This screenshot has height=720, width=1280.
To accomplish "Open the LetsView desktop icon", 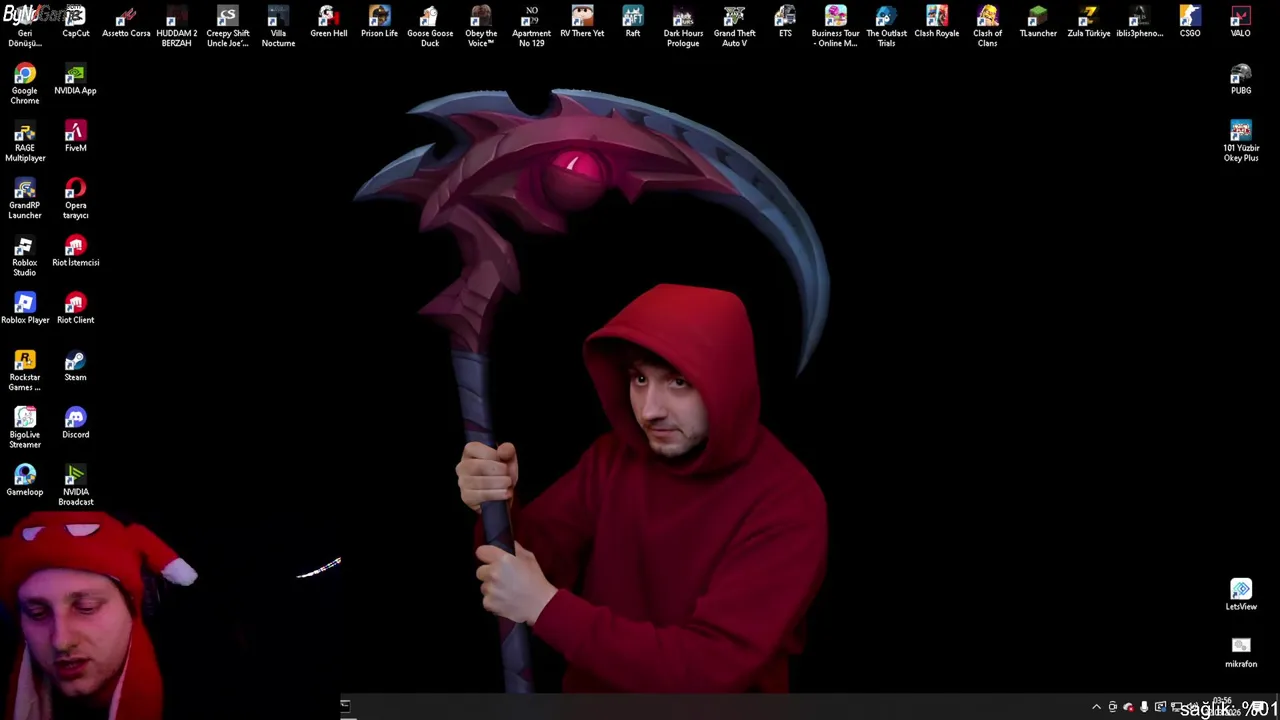I will (1241, 595).
